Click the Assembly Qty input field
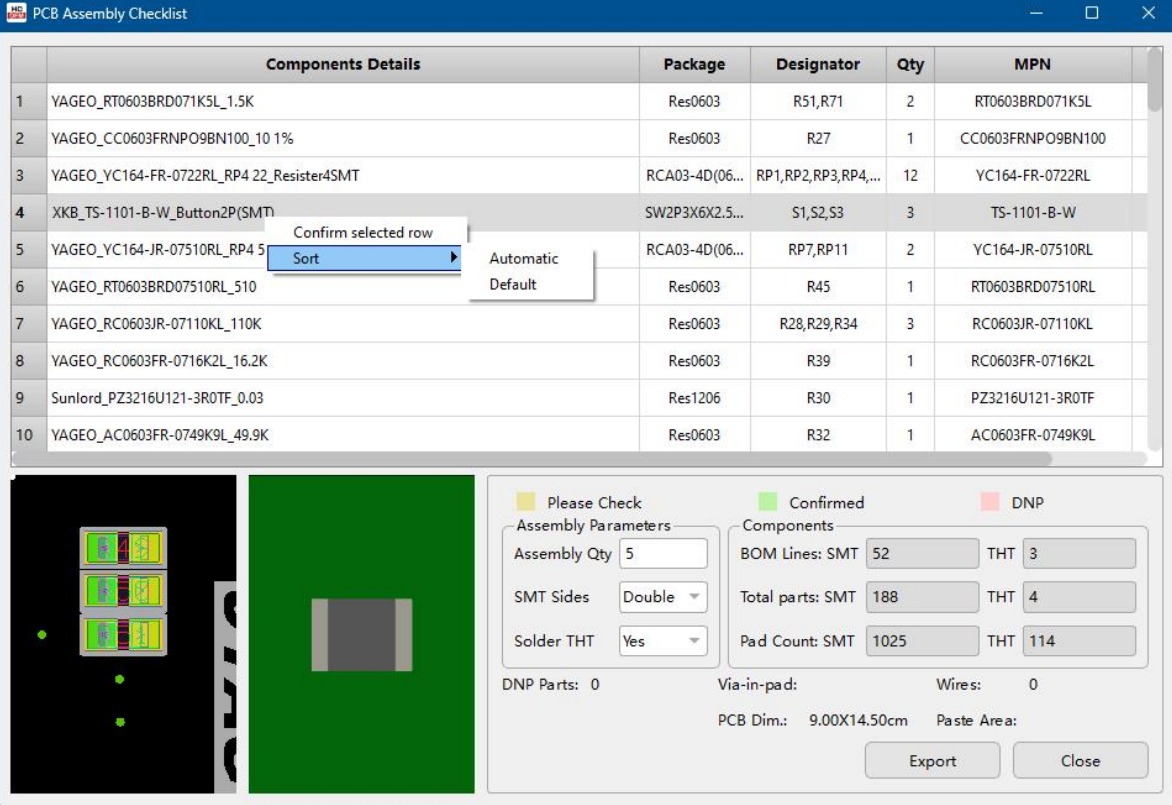The width and height of the screenshot is (1172, 805). tap(663, 553)
